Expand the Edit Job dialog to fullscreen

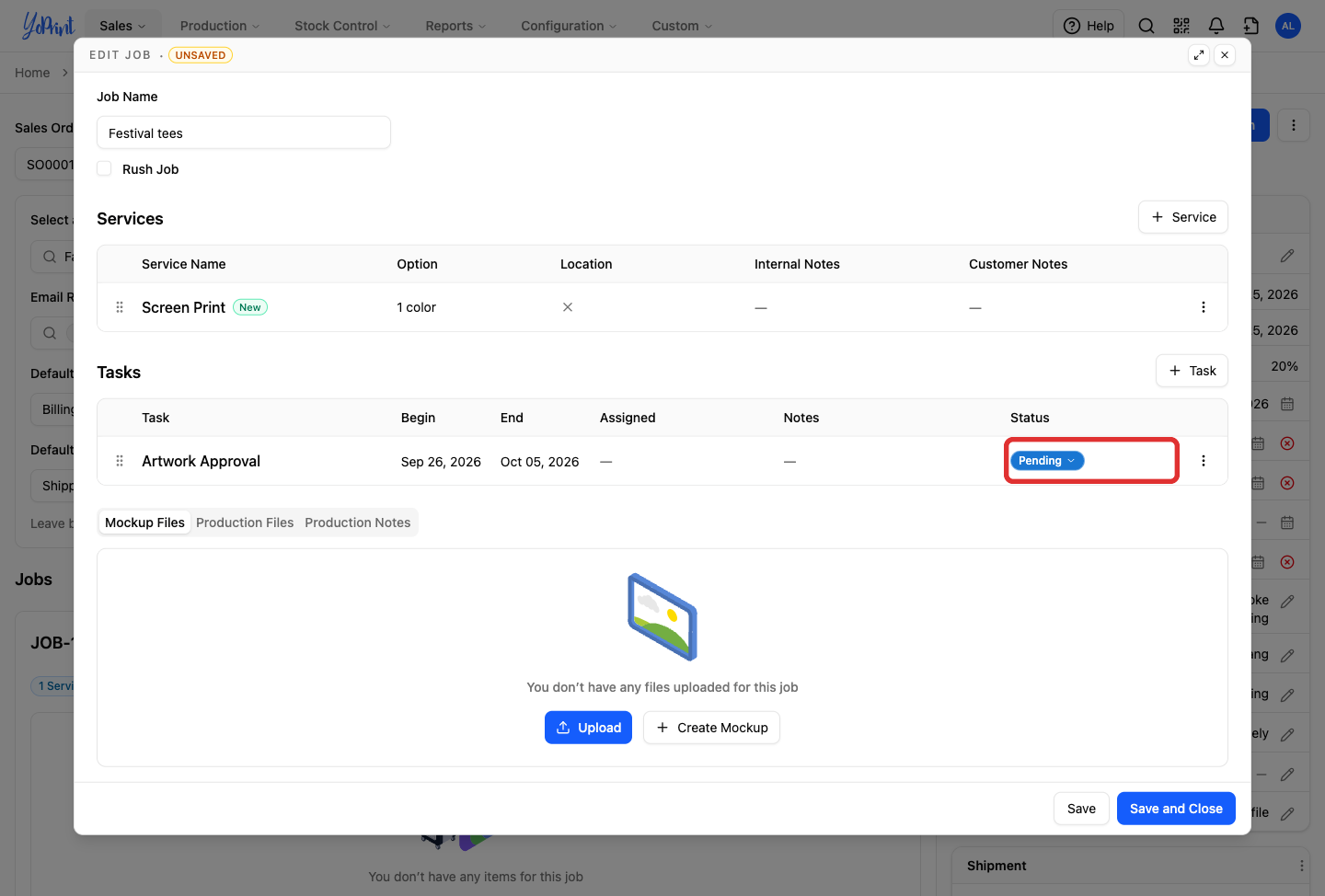[1199, 55]
